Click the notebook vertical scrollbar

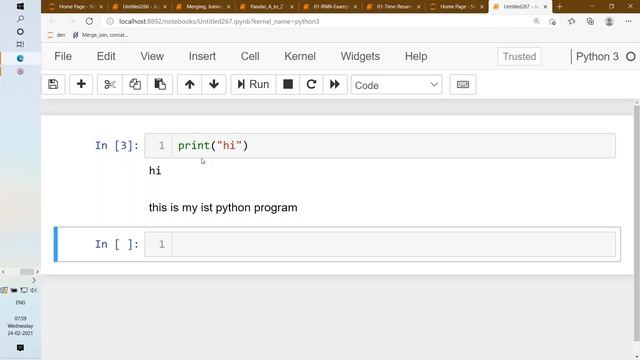point(636,222)
